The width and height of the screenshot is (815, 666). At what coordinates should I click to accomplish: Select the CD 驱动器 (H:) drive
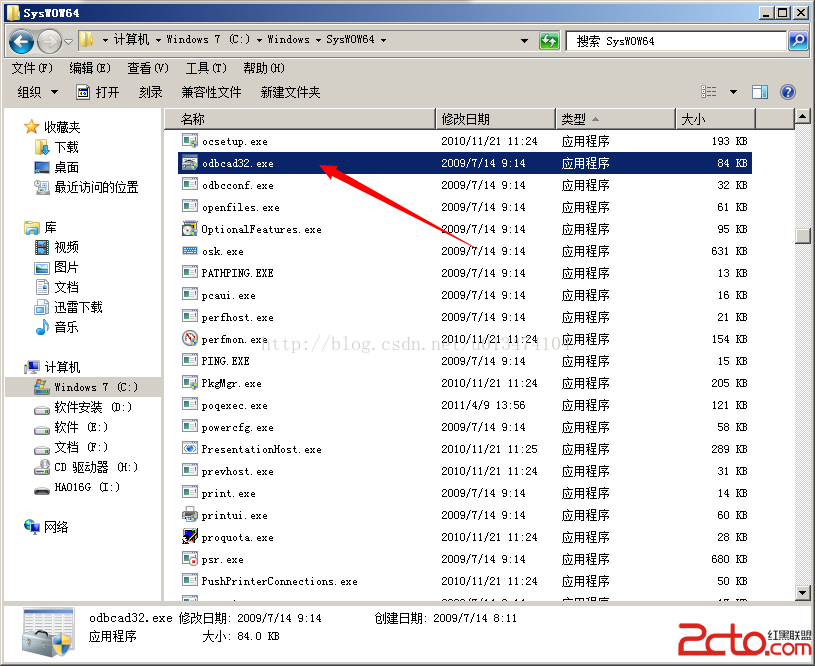[86, 467]
